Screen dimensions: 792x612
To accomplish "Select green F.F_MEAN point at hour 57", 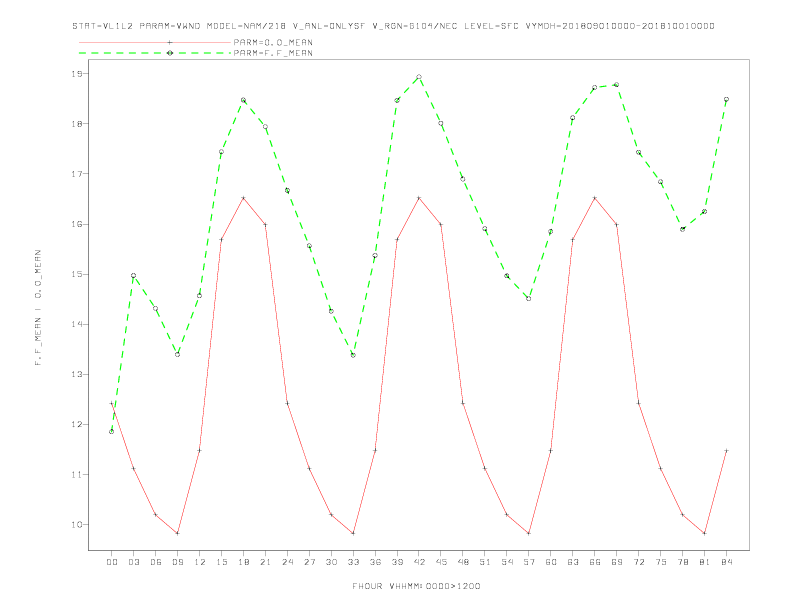I will [x=529, y=298].
